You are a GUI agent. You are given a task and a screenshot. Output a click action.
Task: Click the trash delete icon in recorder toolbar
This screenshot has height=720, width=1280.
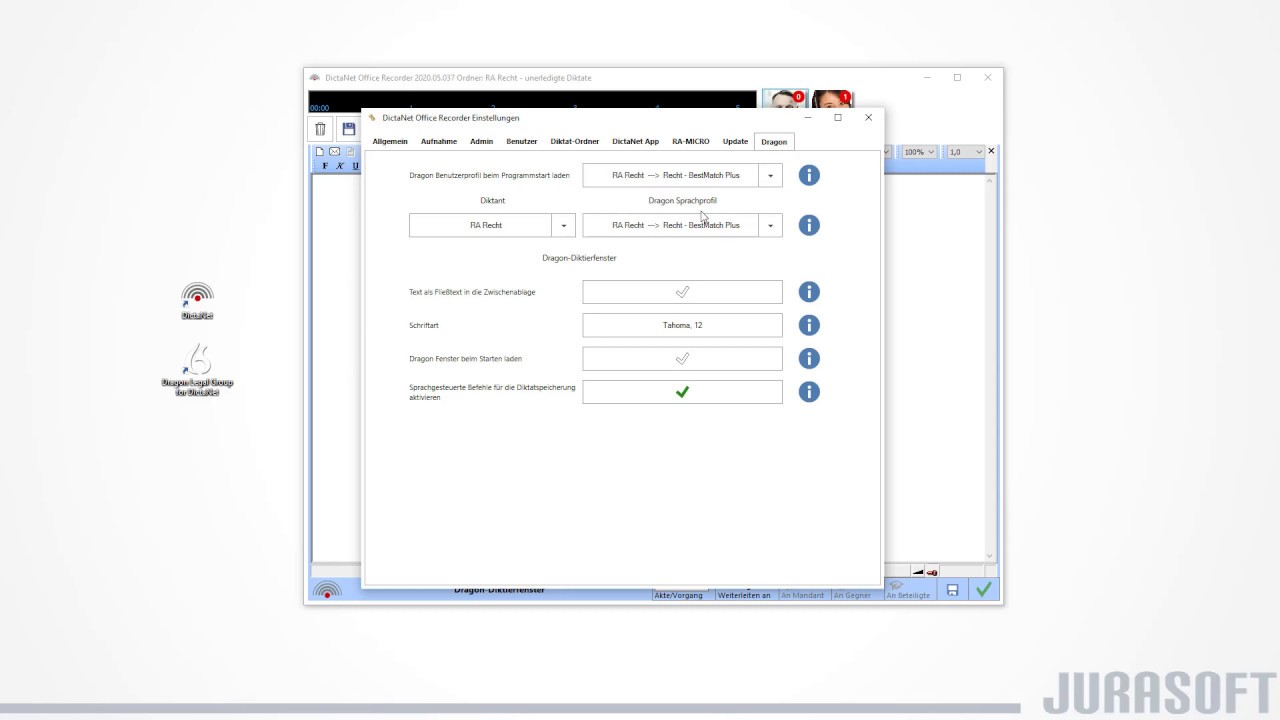coord(320,129)
